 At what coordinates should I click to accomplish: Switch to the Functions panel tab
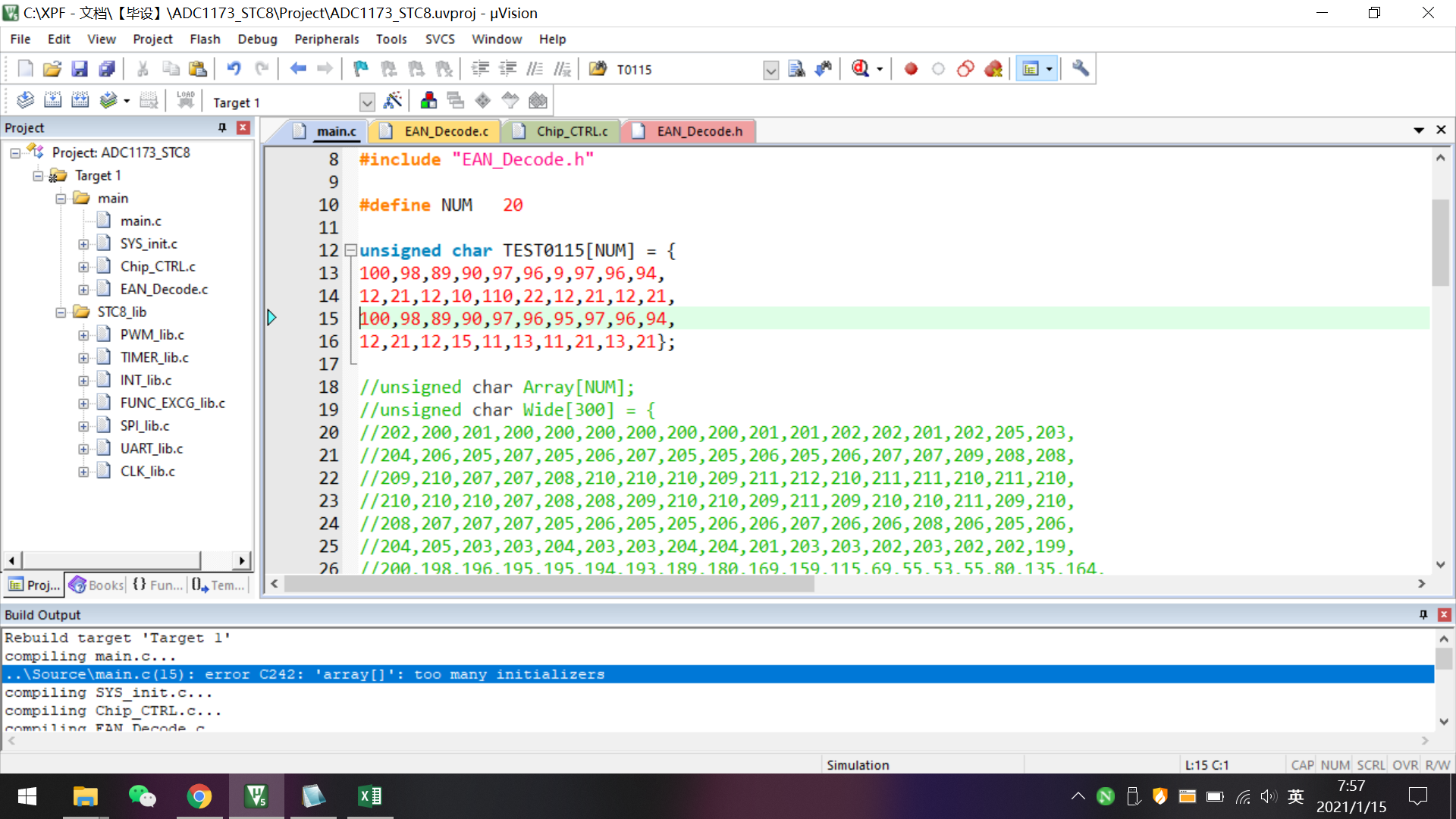[x=158, y=585]
